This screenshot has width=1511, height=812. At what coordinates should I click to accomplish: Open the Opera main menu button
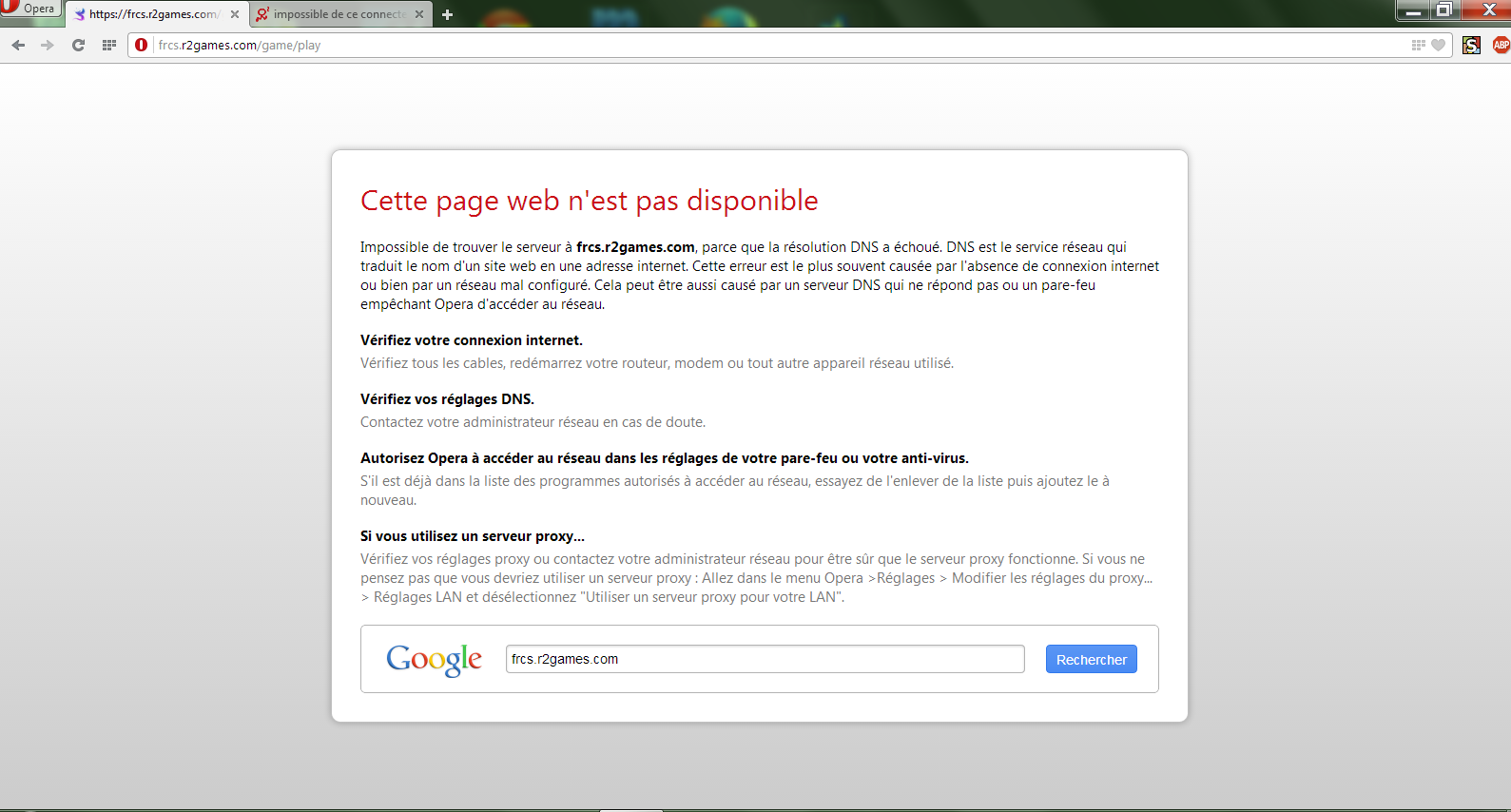[29, 9]
